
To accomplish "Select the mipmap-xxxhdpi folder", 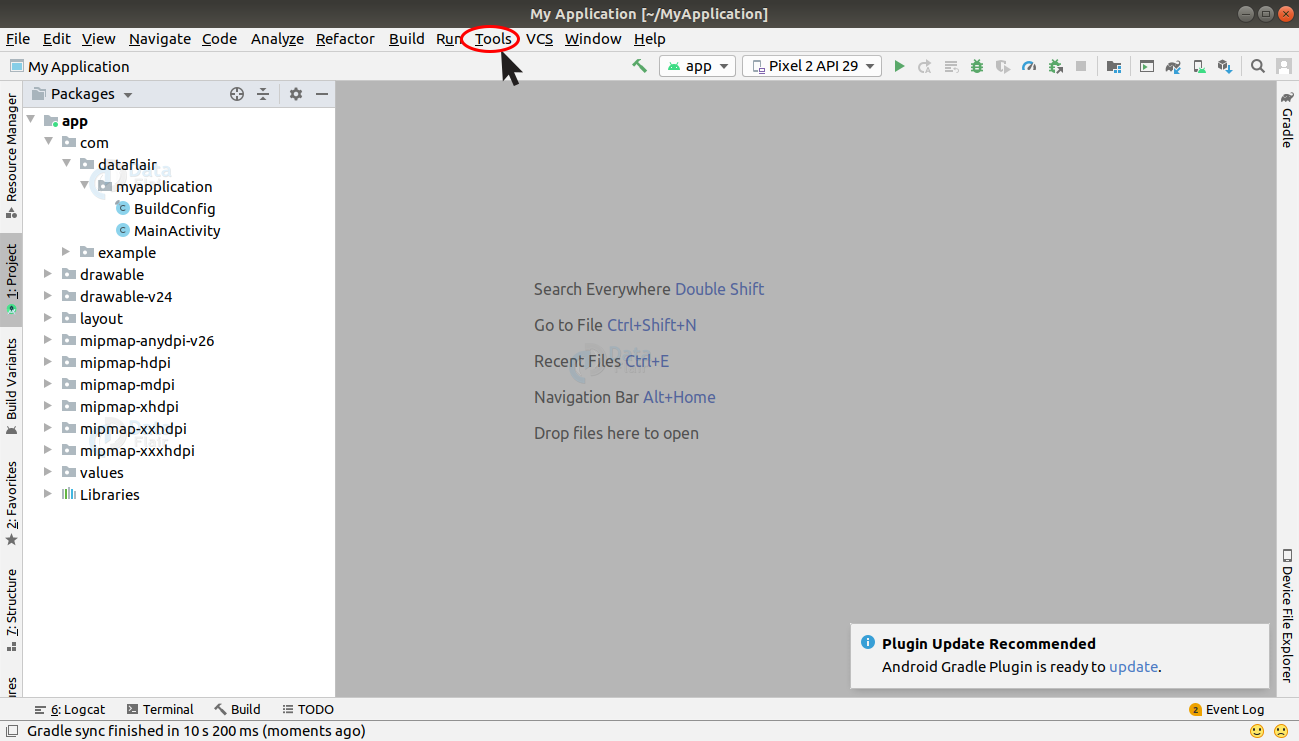I will (137, 450).
